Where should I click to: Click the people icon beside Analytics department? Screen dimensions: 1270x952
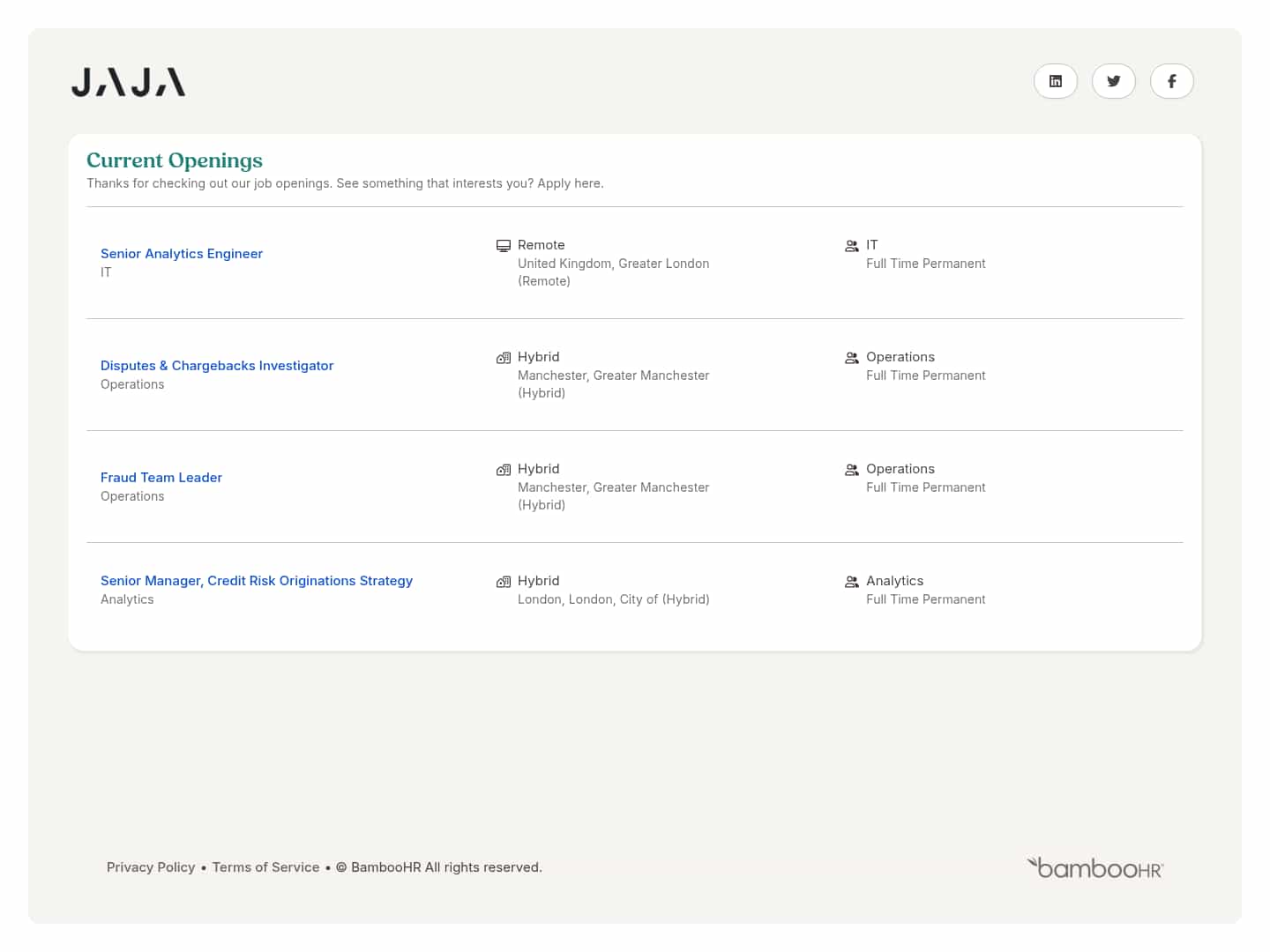[x=852, y=582]
